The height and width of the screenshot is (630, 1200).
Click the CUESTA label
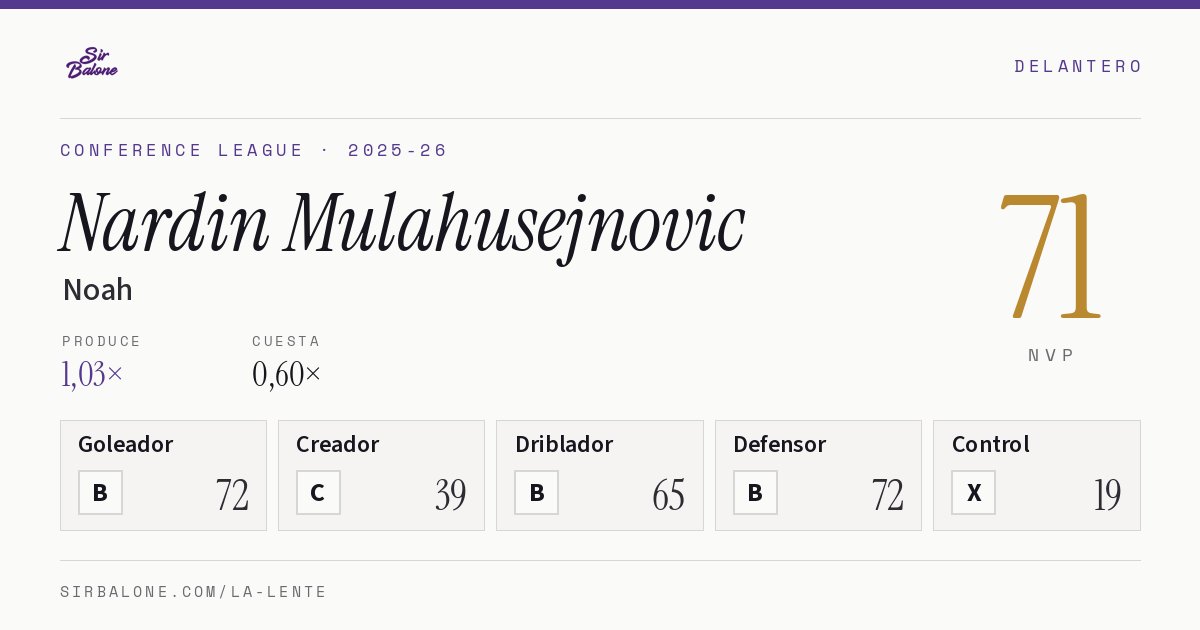[x=286, y=341]
